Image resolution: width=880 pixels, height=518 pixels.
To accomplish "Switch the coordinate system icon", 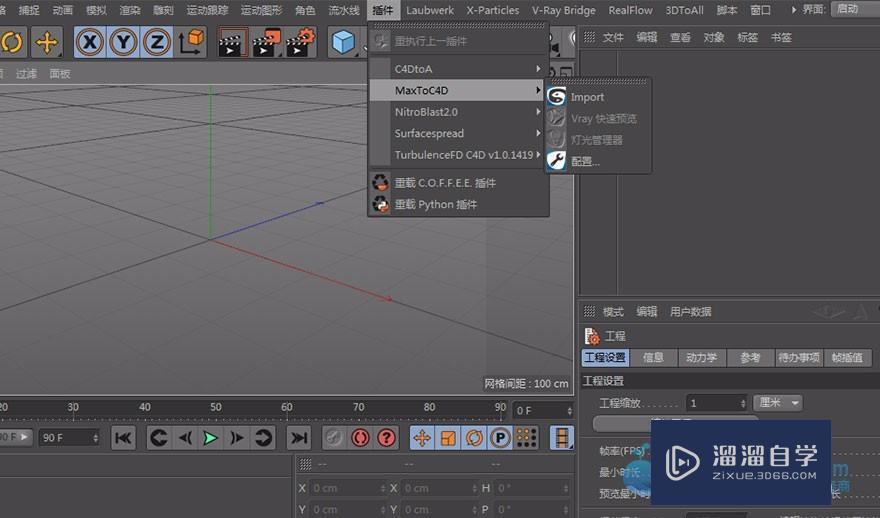I will point(191,42).
